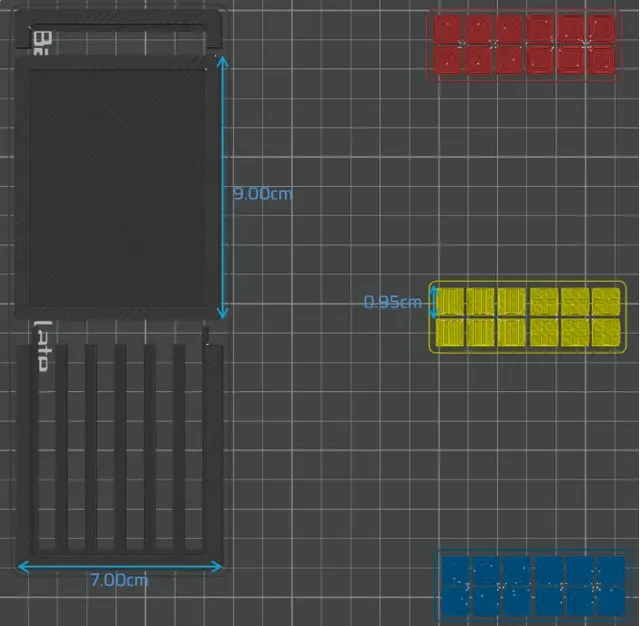Pick the last yellow tile in lower row
640x626 pixels.
[x=606, y=332]
